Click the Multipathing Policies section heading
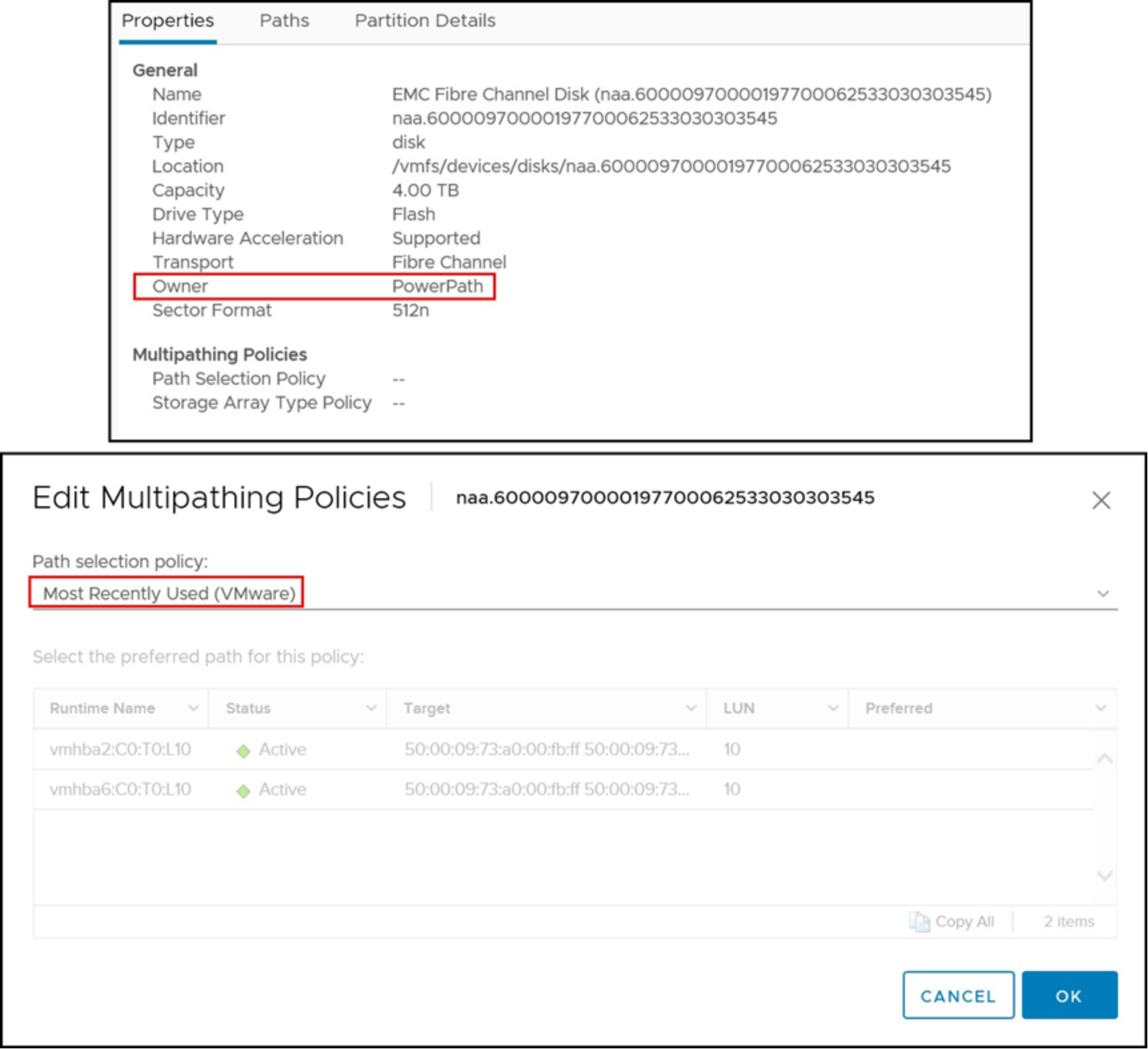 point(219,354)
